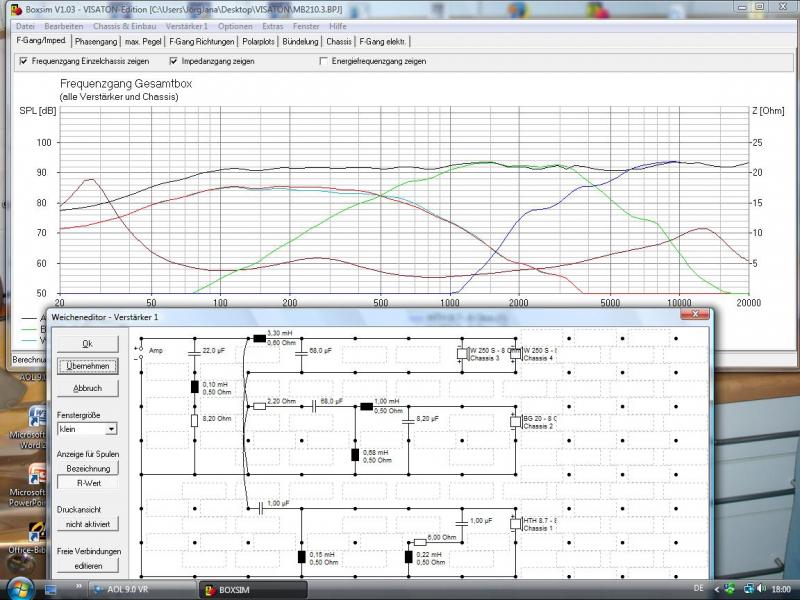Click the BG 20 Chassis 2 speaker symbol
This screenshot has height=600, width=800.
click(x=515, y=421)
